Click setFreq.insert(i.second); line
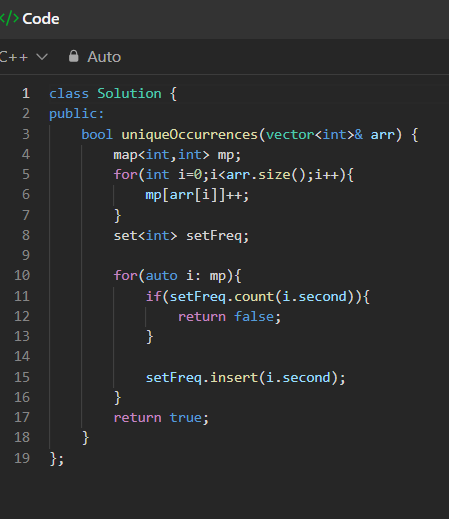Image resolution: width=449 pixels, height=519 pixels. pyautogui.click(x=246, y=378)
